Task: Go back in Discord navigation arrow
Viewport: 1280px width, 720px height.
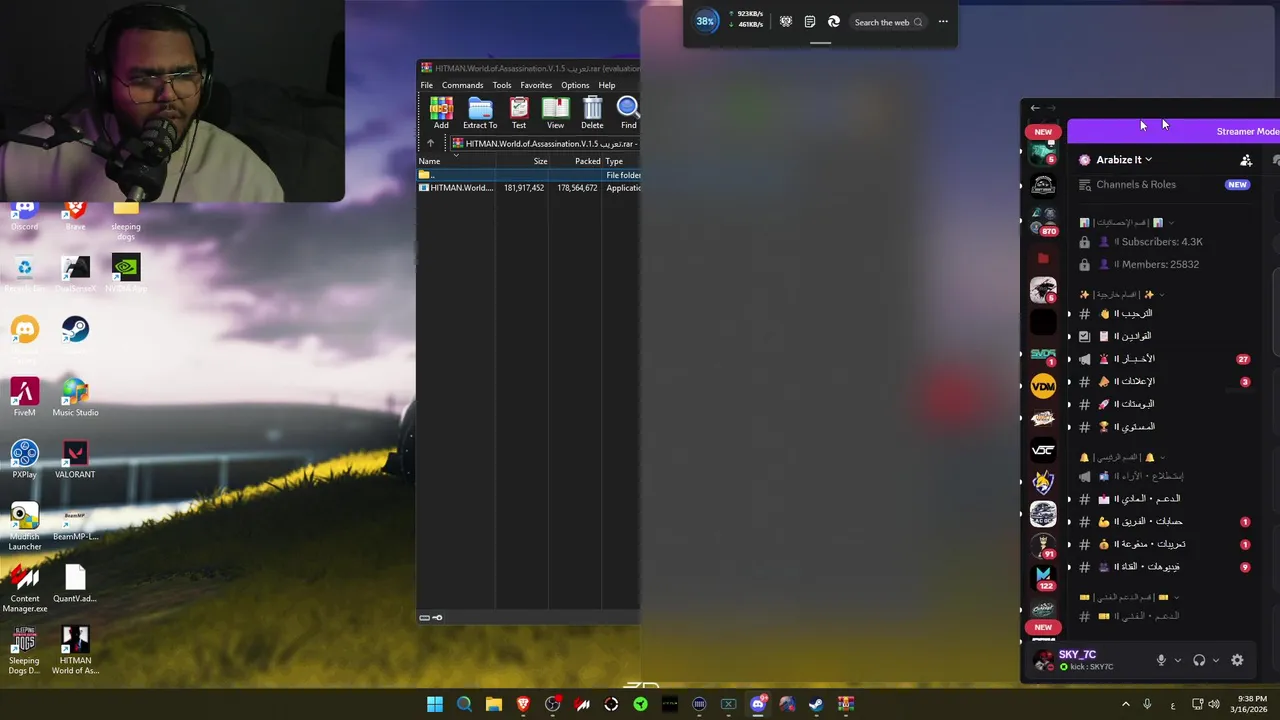Action: [x=1035, y=108]
